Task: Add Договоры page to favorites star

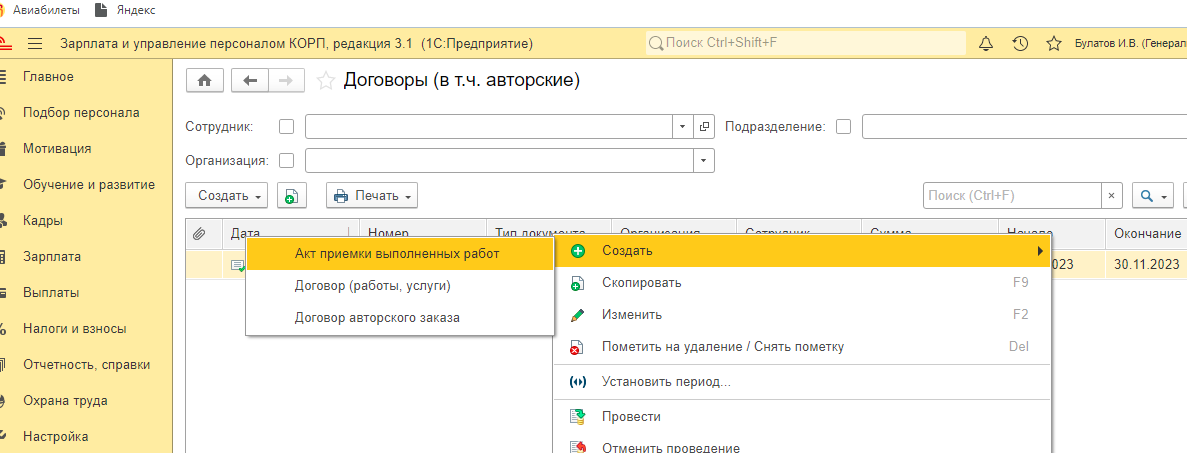Action: click(324, 81)
